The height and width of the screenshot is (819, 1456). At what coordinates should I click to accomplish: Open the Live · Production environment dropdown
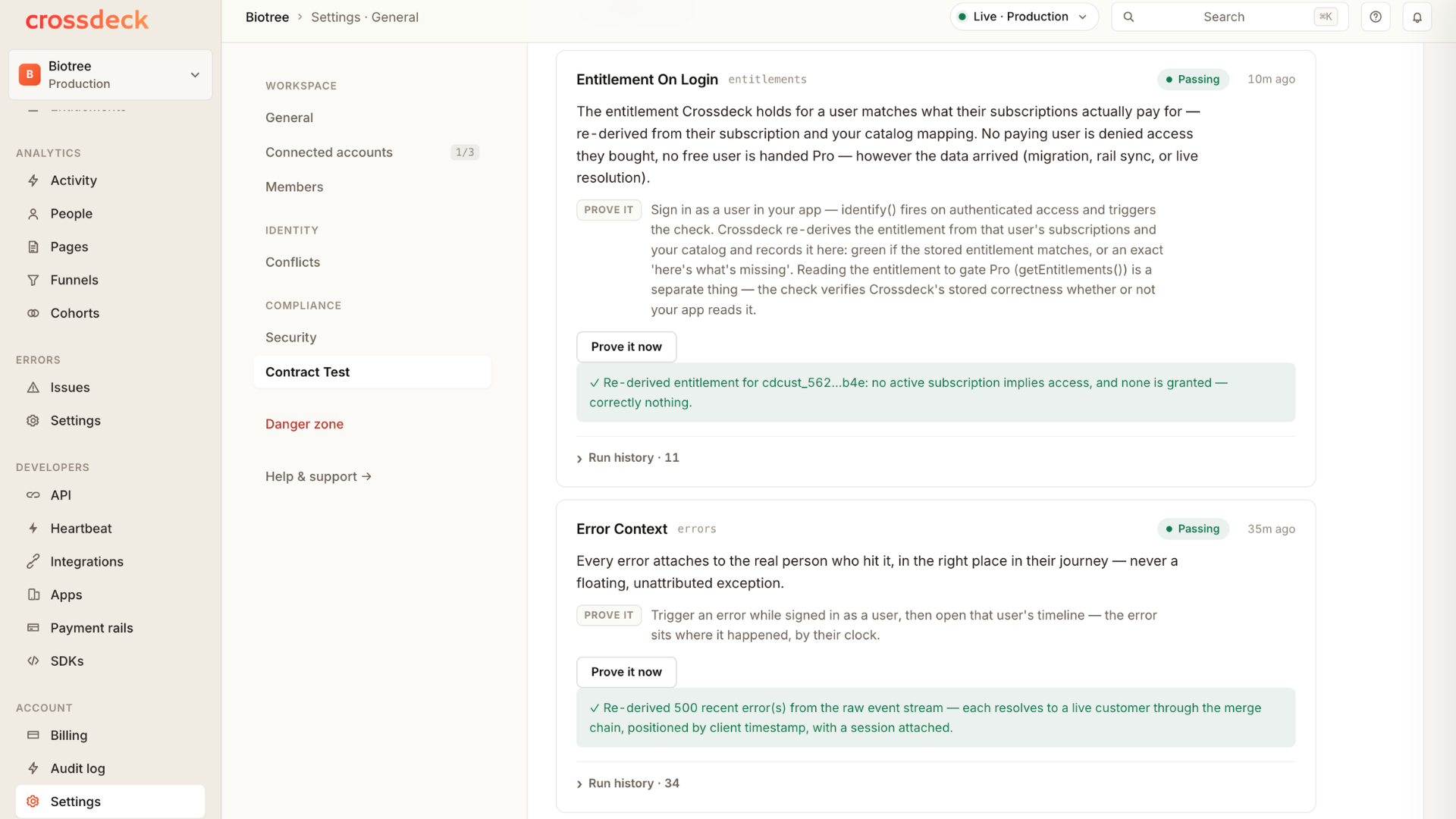1024,17
